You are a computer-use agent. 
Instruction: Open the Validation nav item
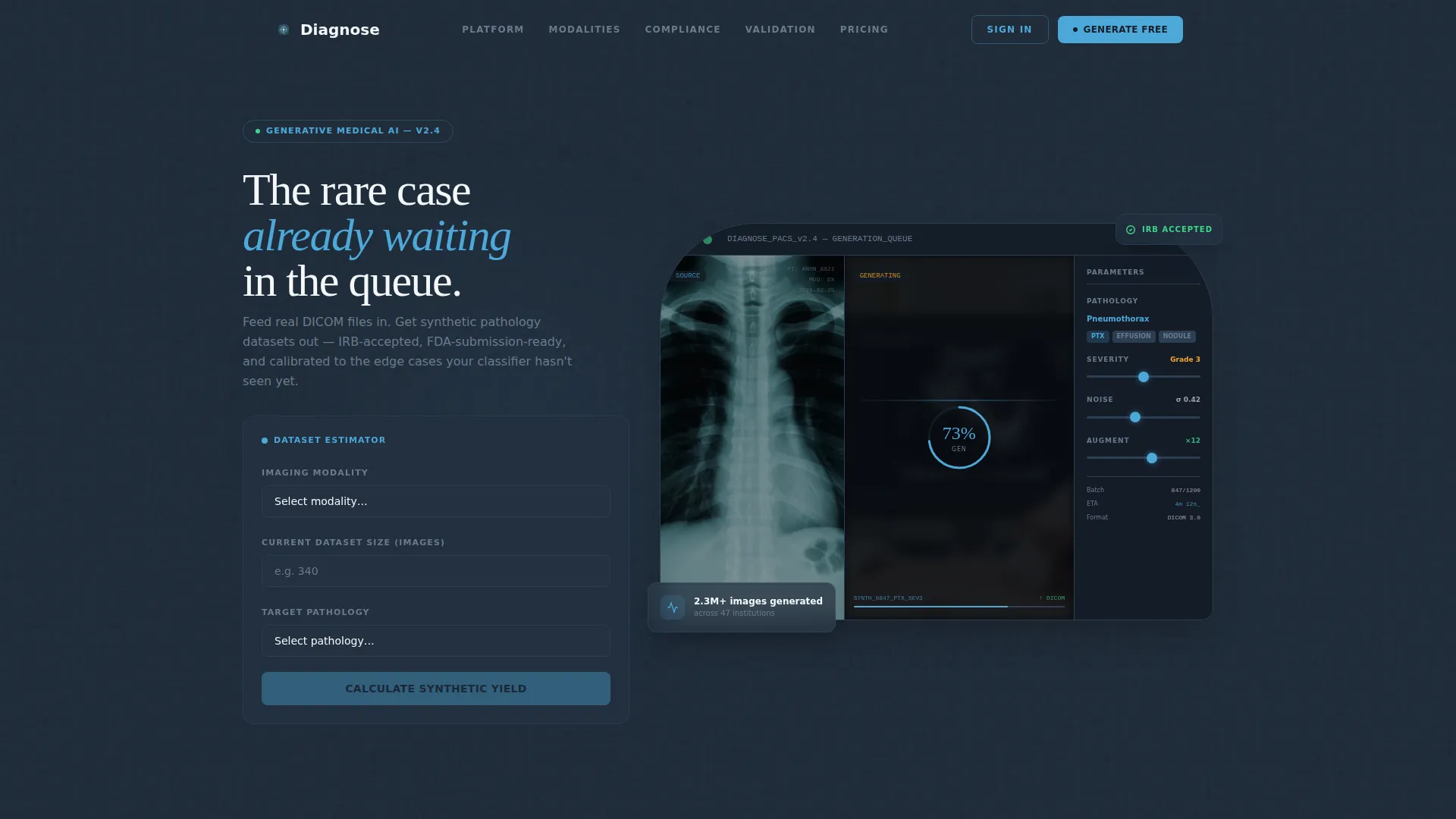pyautogui.click(x=780, y=30)
